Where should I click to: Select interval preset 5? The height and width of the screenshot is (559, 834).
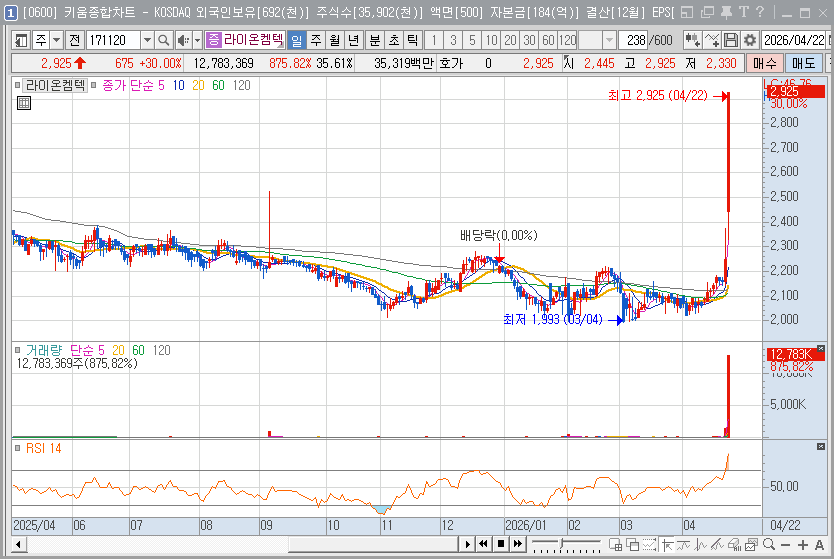pyautogui.click(x=472, y=40)
